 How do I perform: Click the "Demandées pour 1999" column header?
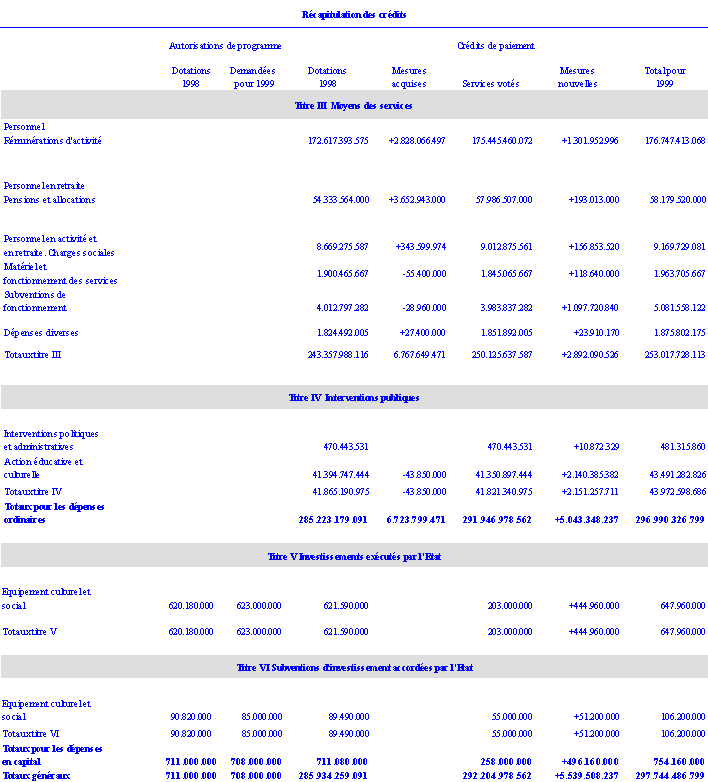[x=252, y=77]
